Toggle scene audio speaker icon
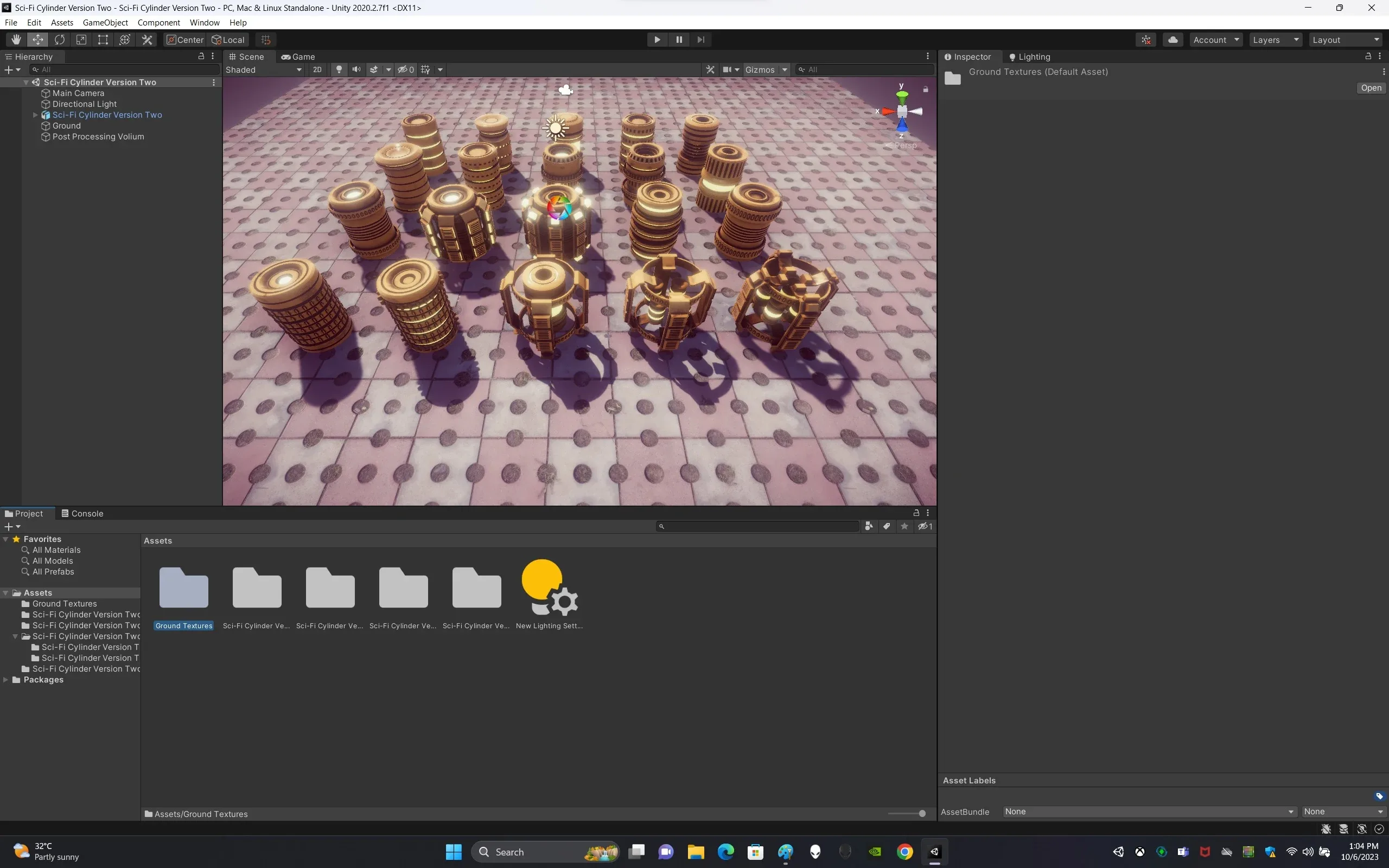This screenshot has height=868, width=1389. [x=356, y=69]
